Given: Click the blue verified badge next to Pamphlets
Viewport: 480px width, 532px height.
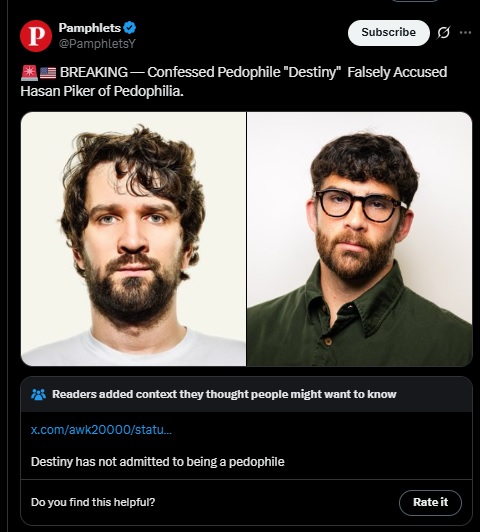Looking at the screenshot, I should tap(130, 27).
